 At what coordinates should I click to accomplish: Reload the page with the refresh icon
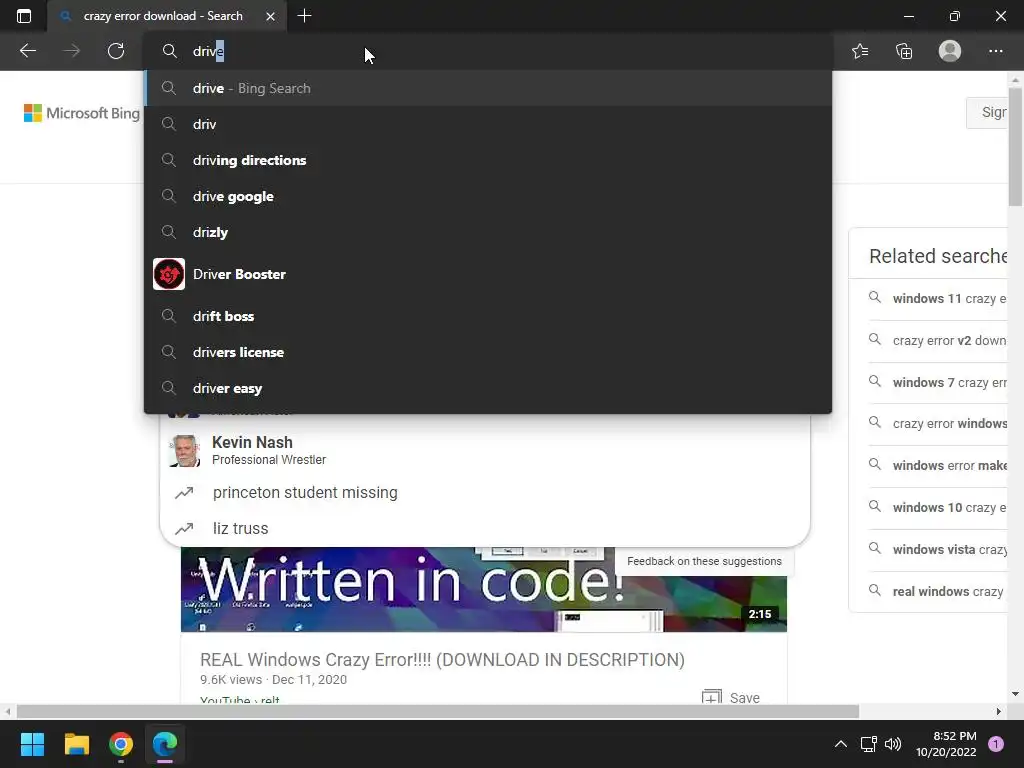(x=116, y=51)
